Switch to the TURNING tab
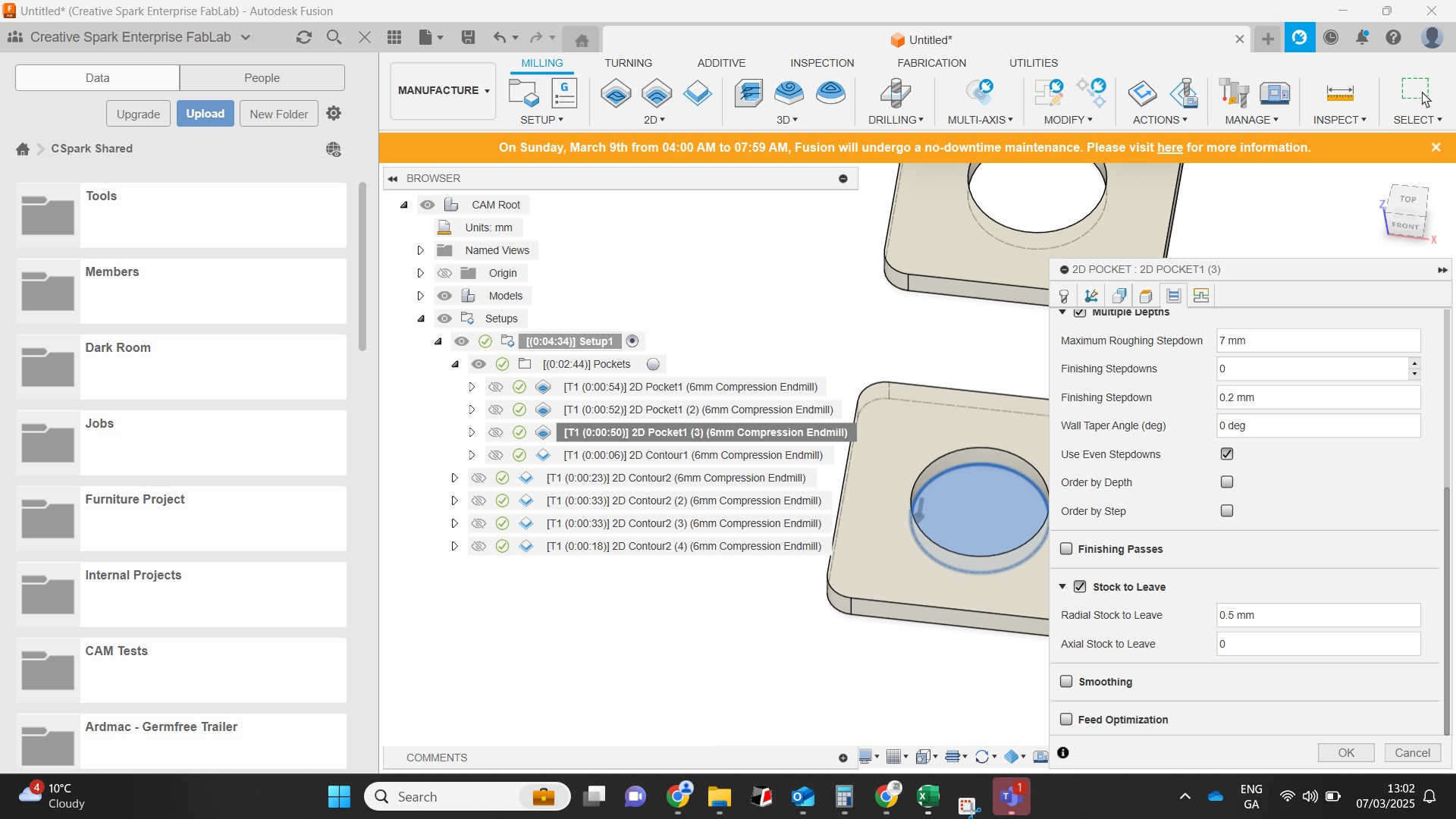 click(628, 63)
